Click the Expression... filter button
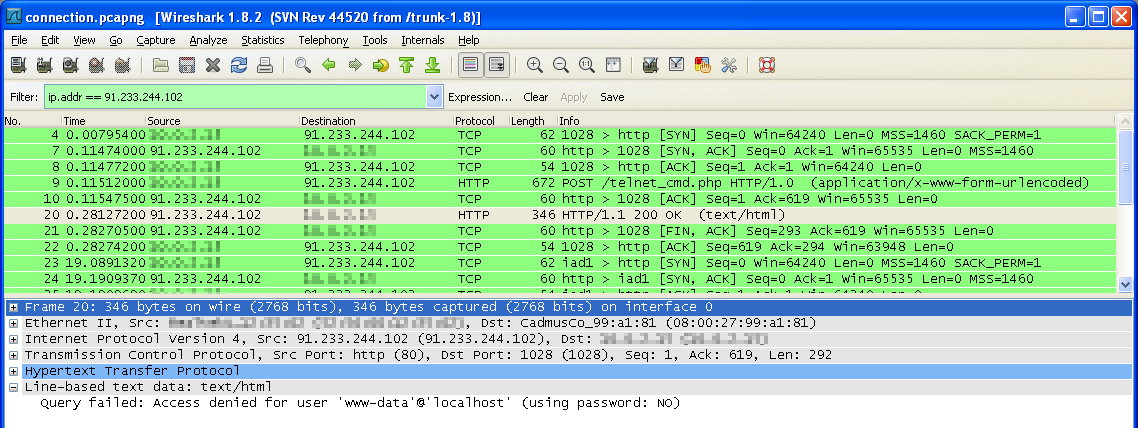The image size is (1138, 428). pos(480,97)
